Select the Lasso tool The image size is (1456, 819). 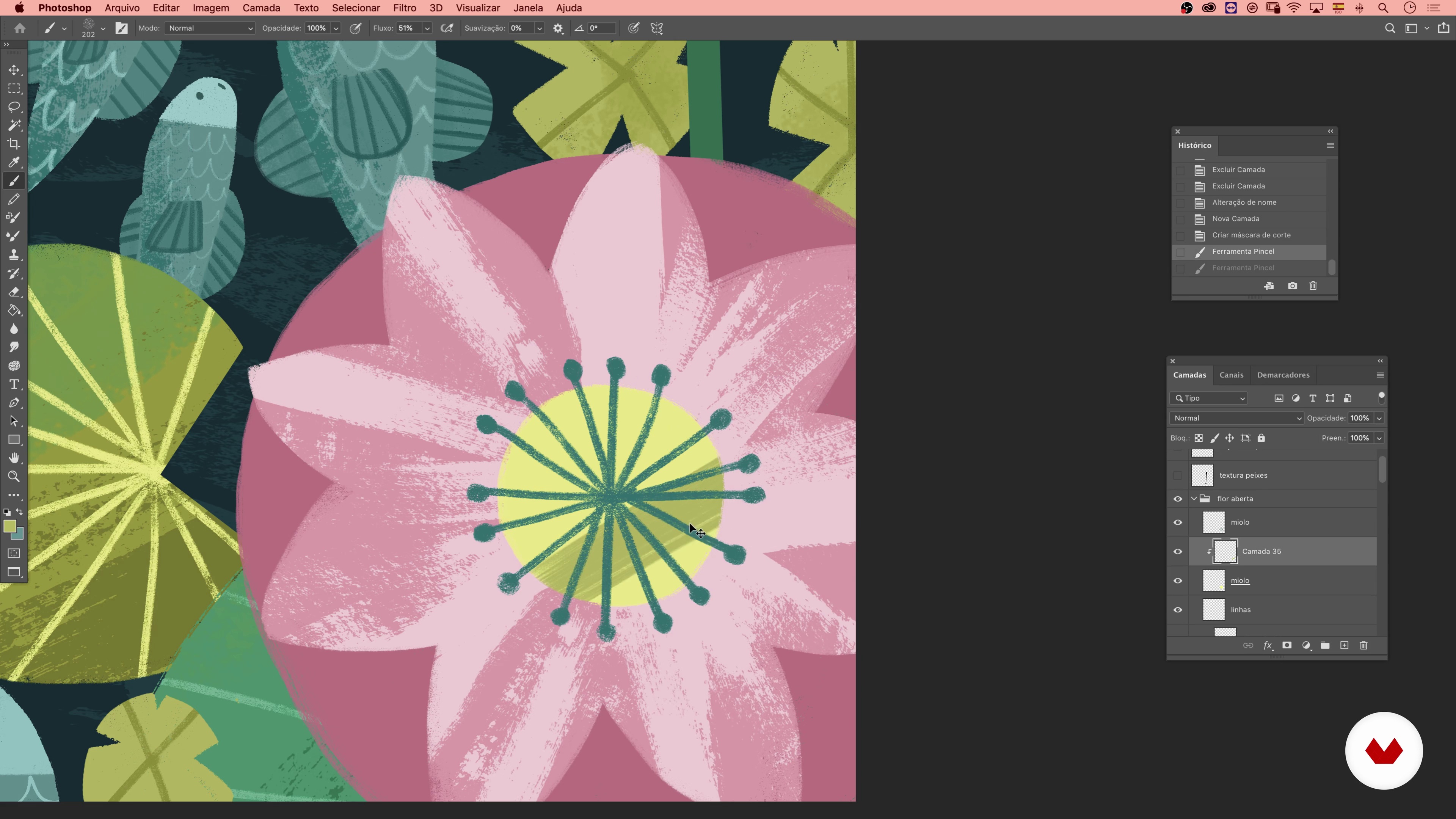(14, 107)
